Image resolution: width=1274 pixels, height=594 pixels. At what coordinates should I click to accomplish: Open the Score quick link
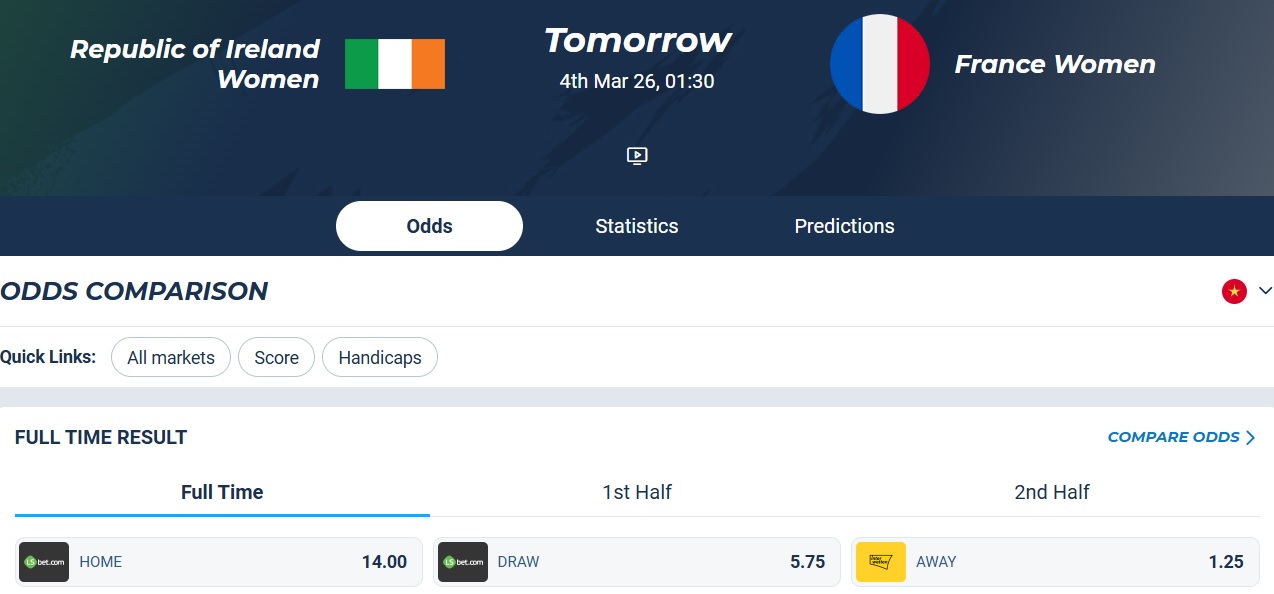(x=276, y=357)
